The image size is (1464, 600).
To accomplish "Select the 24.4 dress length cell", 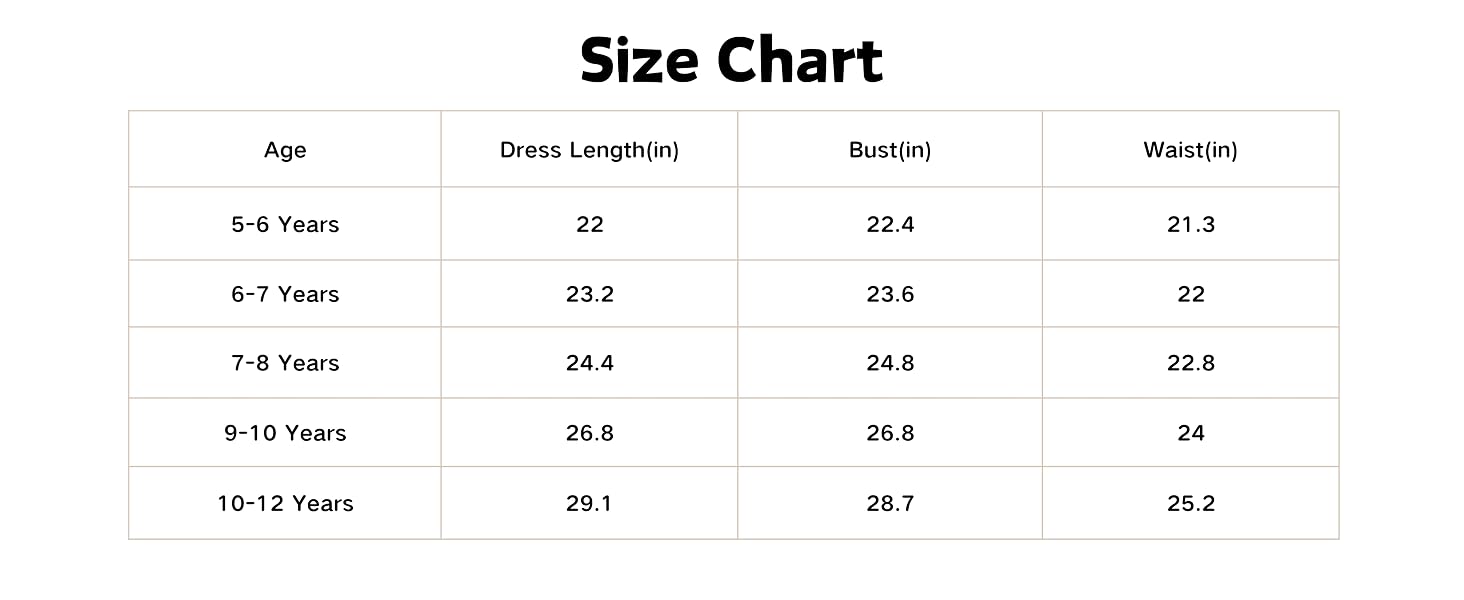I will point(590,363).
